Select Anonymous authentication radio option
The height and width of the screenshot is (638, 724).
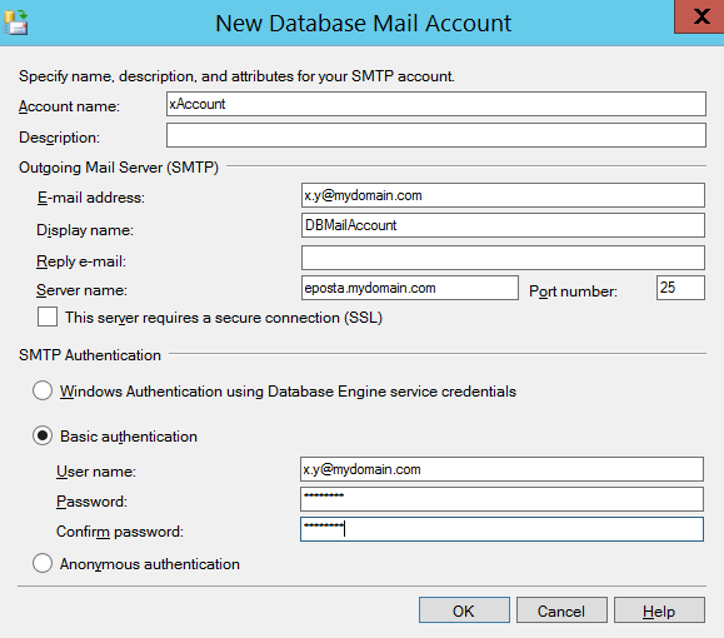click(x=42, y=563)
